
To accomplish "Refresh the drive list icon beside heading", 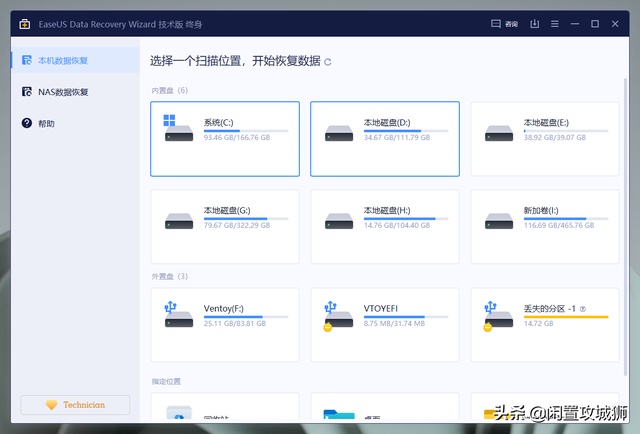I will (x=327, y=62).
